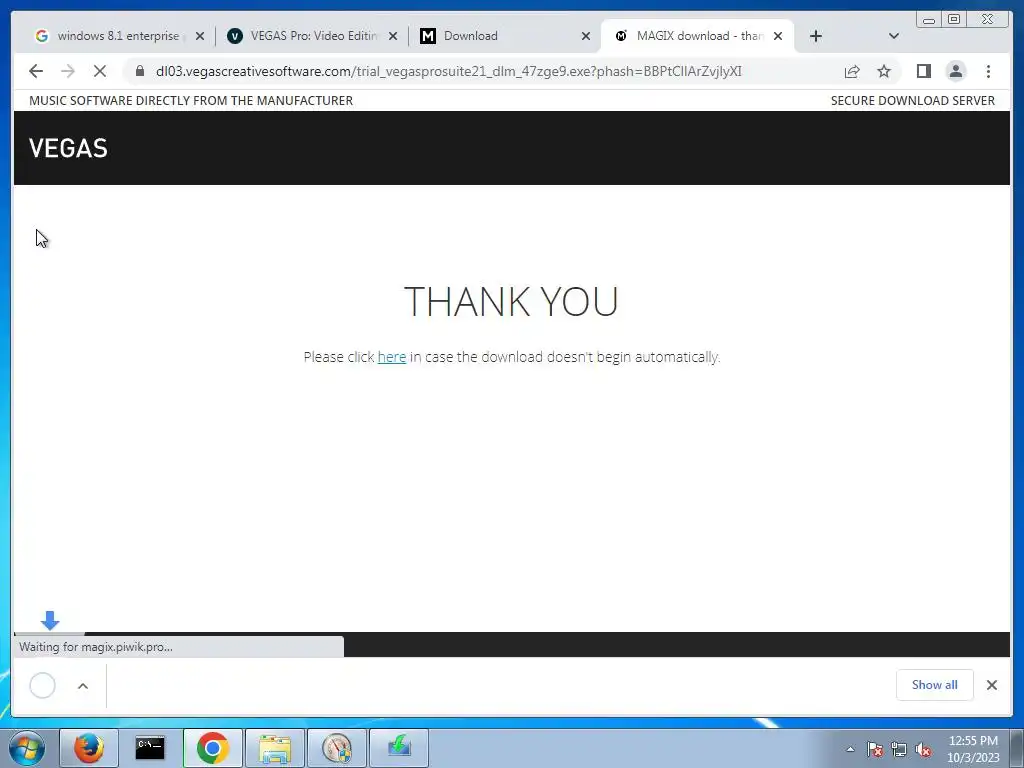Open the tab search dropdown arrow
Viewport: 1024px width, 768px height.
894,36
